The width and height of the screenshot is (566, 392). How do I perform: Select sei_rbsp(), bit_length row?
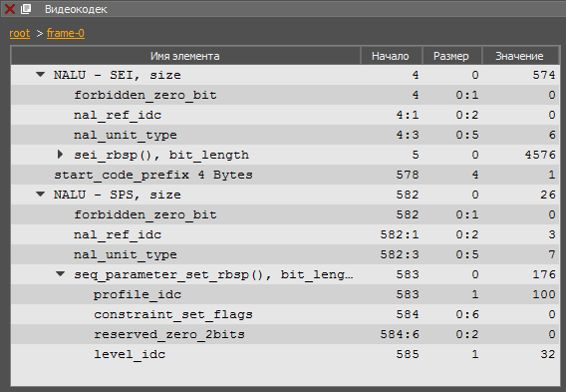coord(285,155)
